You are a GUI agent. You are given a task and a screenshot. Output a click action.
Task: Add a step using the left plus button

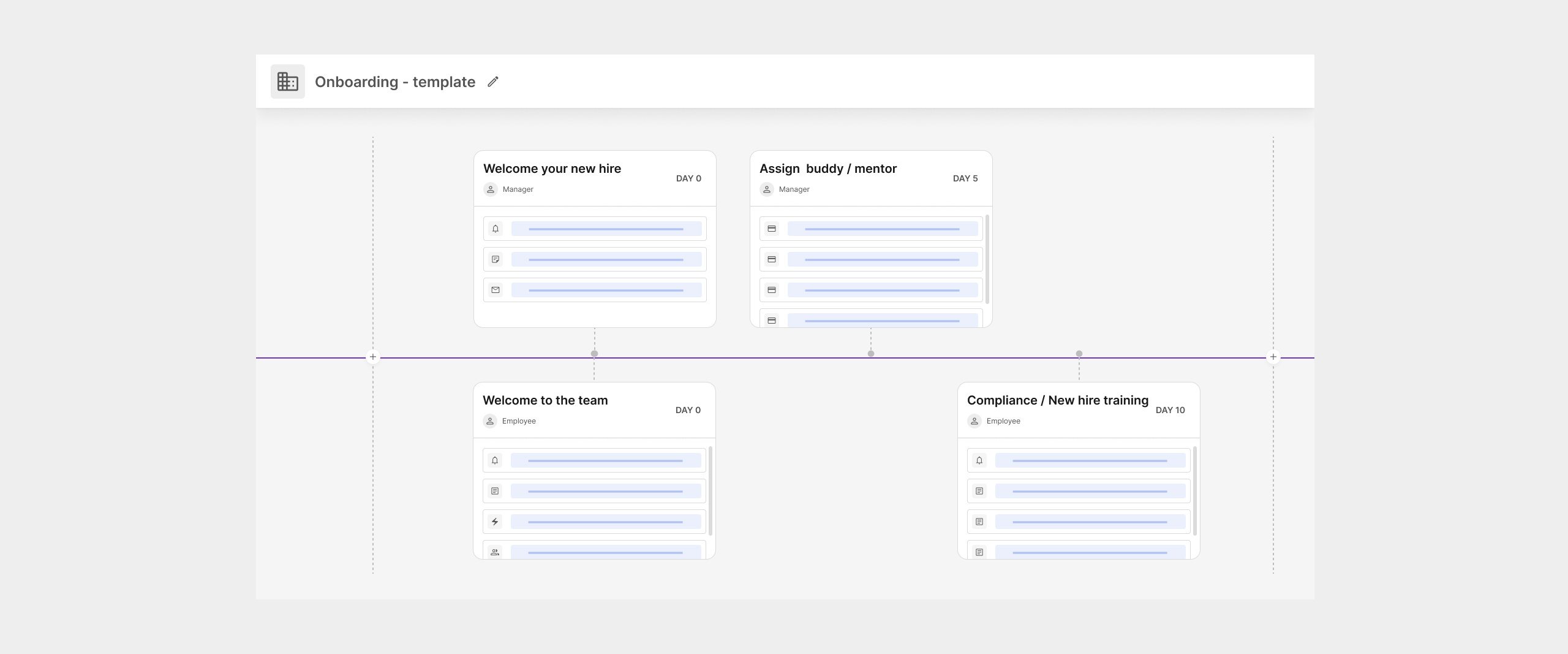point(373,357)
